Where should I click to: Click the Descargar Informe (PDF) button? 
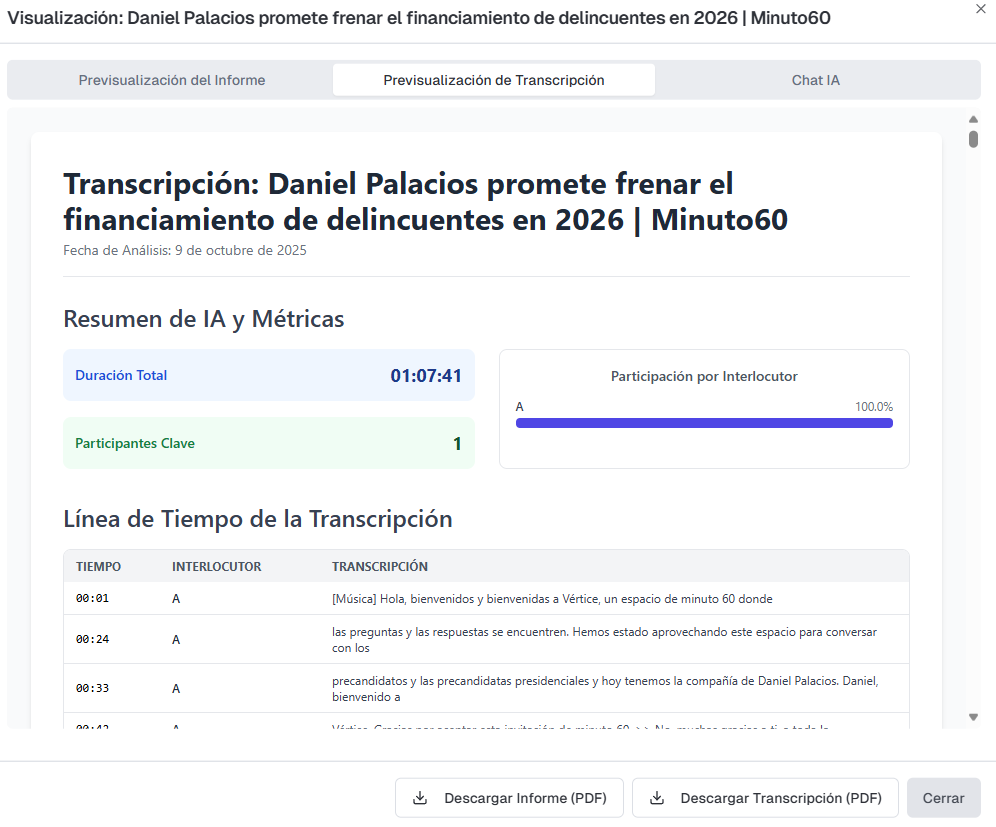(x=509, y=798)
